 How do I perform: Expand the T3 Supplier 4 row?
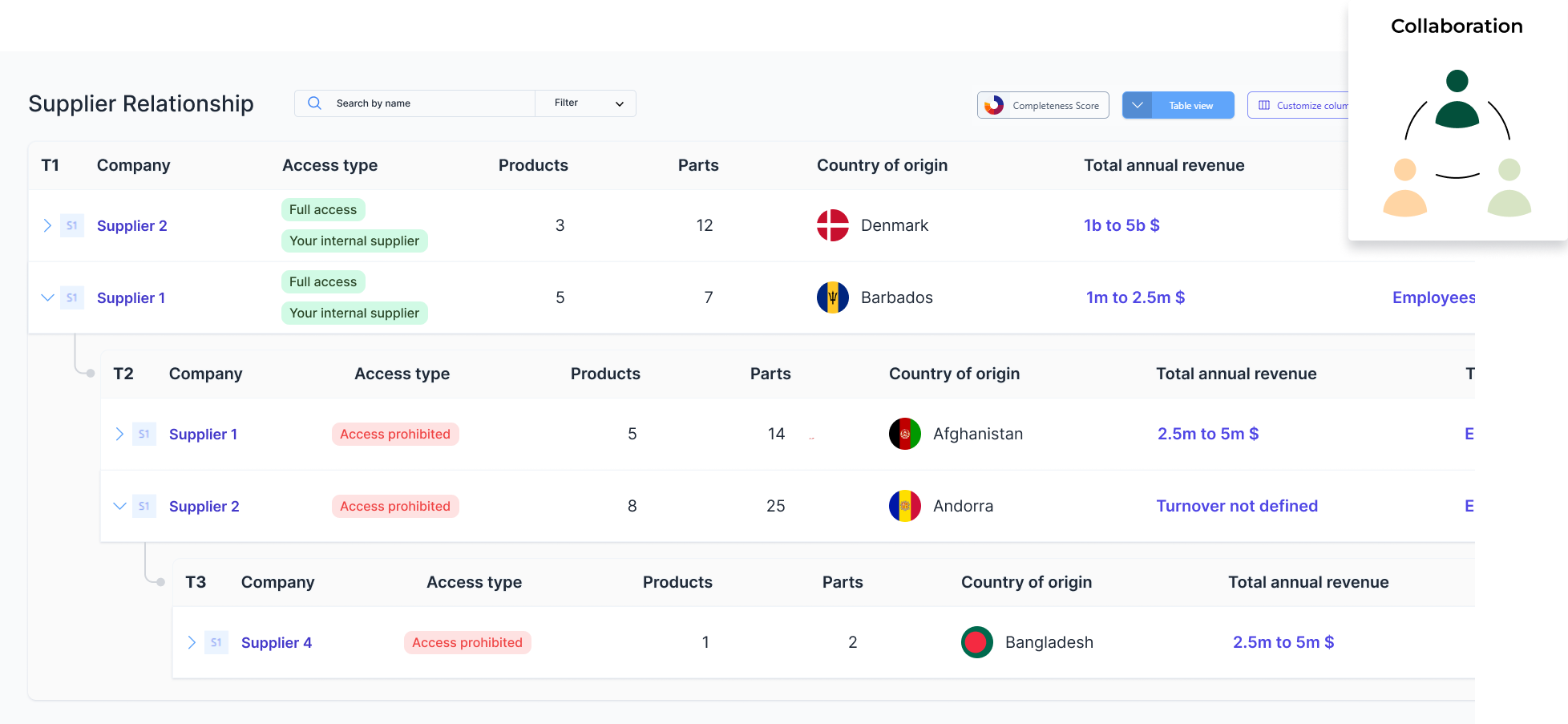click(x=192, y=642)
